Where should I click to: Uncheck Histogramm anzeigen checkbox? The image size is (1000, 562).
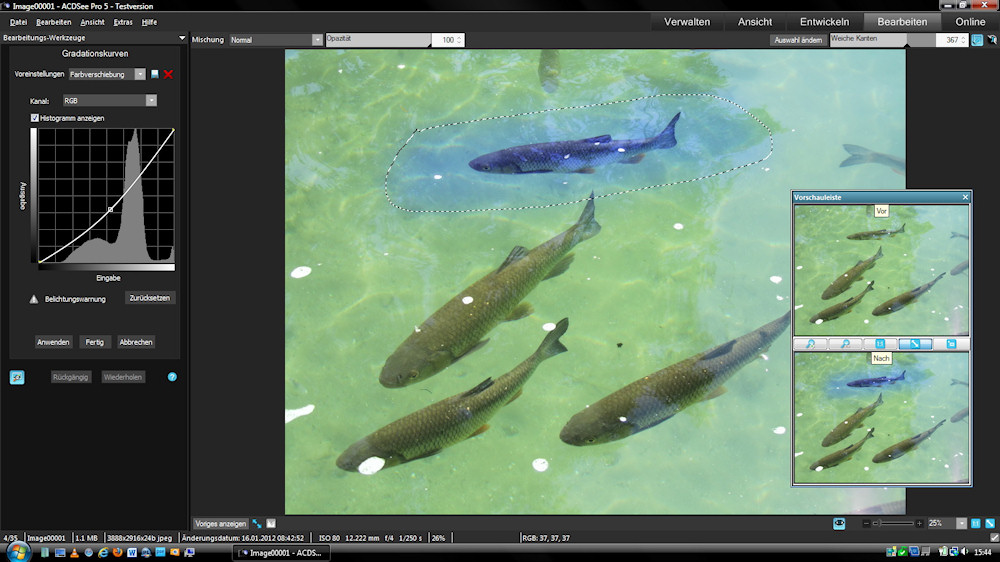[x=35, y=118]
